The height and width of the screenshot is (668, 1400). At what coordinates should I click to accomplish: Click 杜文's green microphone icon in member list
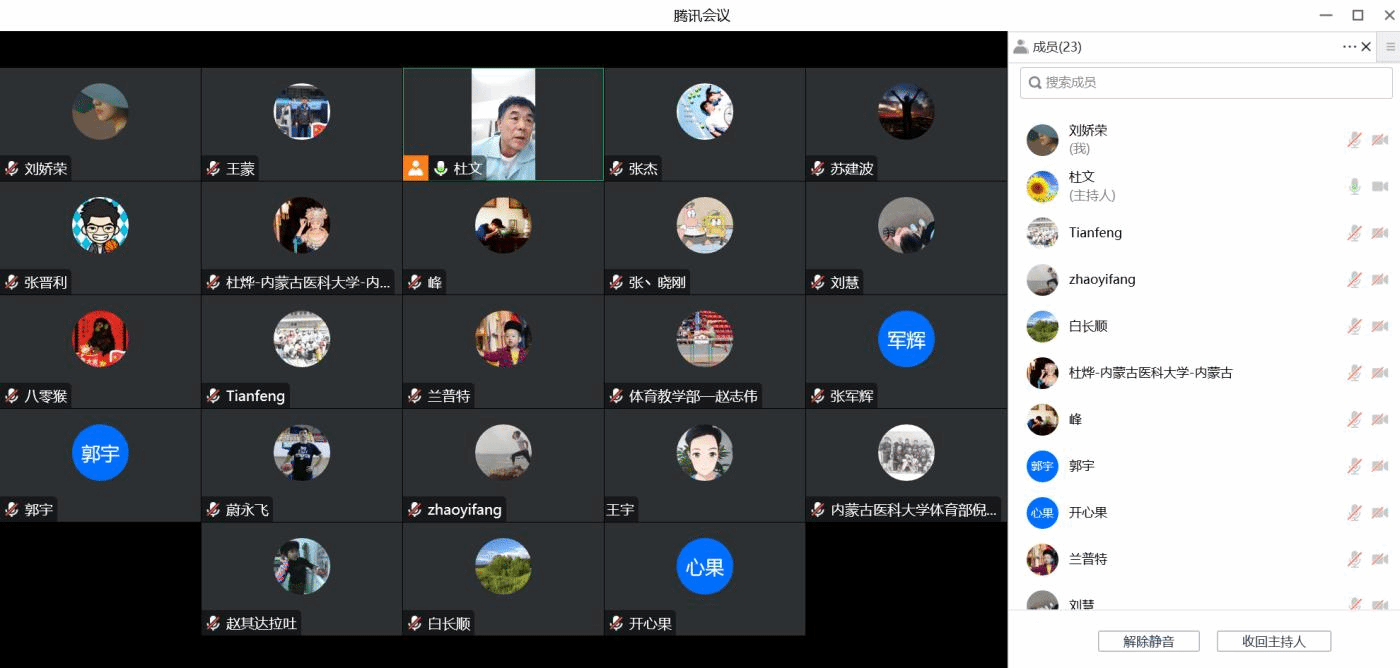[1354, 187]
